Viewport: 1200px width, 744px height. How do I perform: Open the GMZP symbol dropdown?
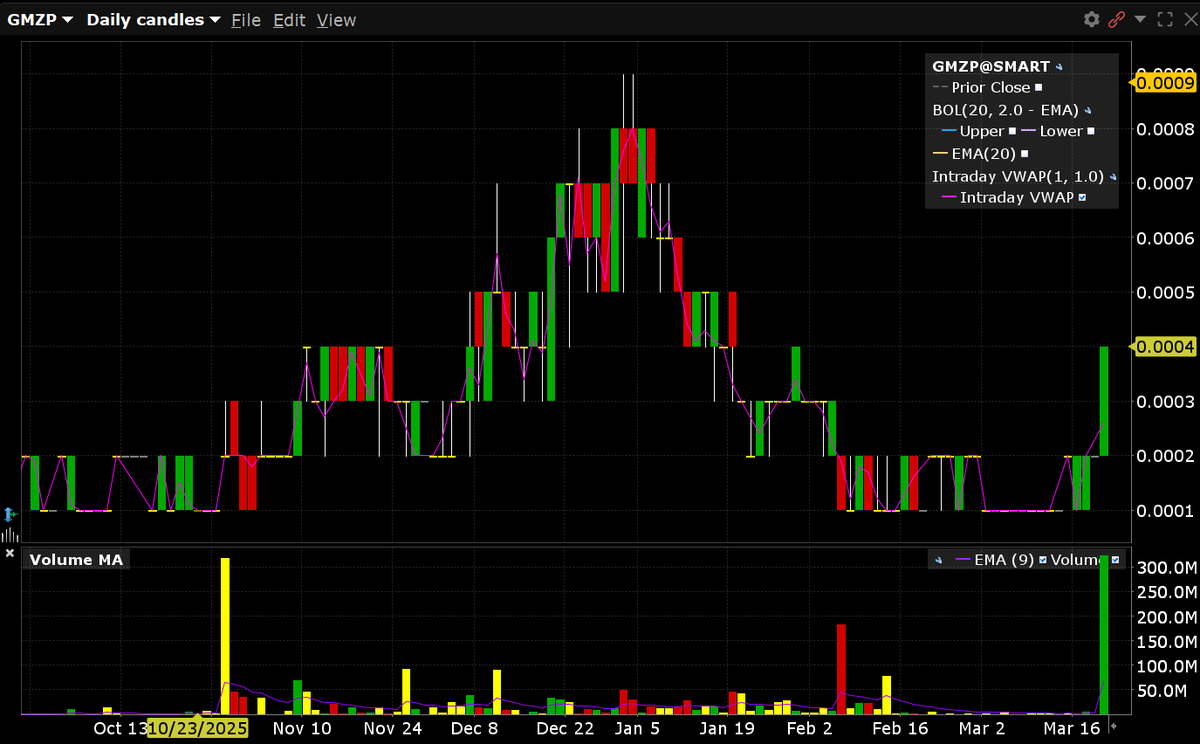[x=39, y=20]
